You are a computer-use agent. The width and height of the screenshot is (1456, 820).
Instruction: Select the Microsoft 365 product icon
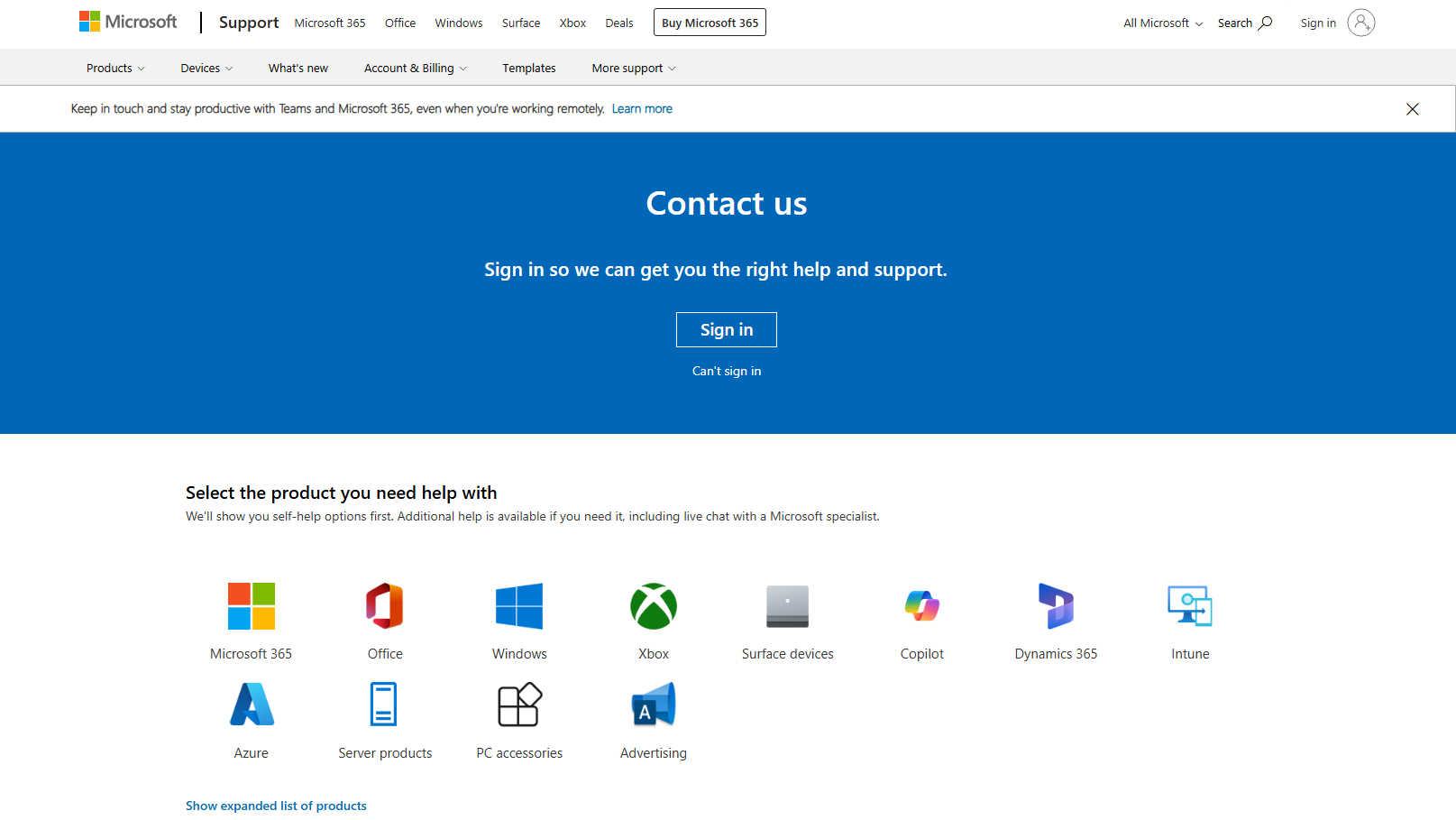252,606
